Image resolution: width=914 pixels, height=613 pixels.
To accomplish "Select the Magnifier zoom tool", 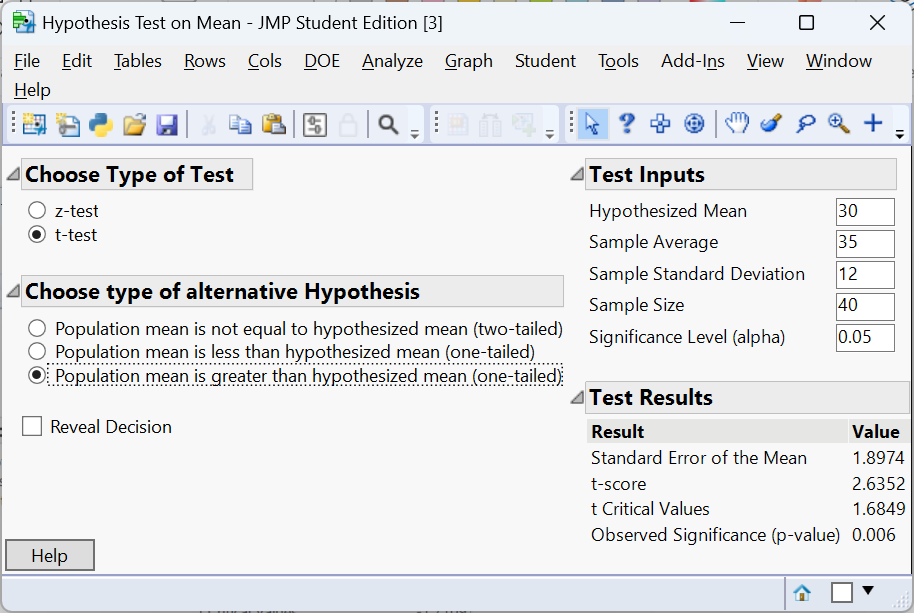I will (x=839, y=123).
